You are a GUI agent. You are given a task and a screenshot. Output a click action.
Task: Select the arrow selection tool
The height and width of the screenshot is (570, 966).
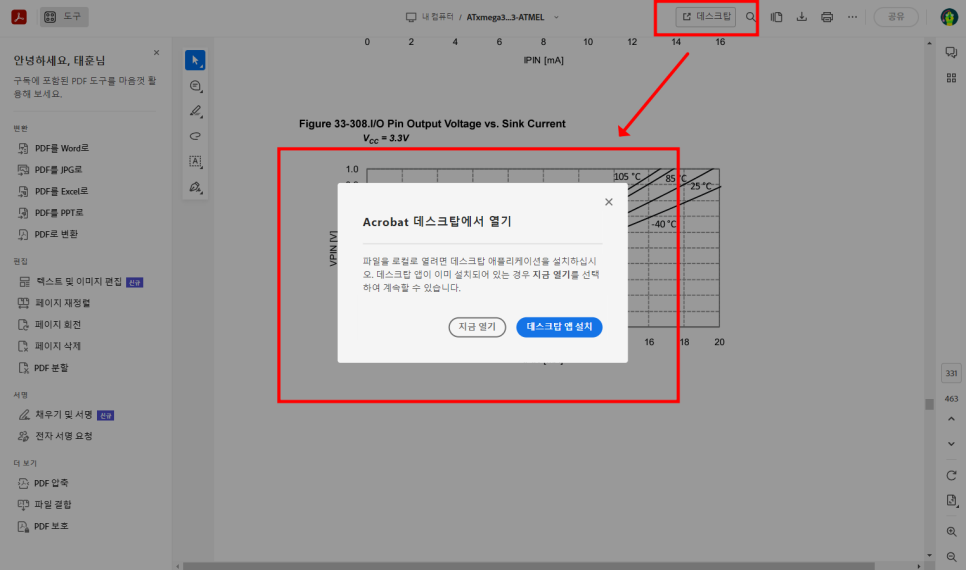[x=195, y=60]
